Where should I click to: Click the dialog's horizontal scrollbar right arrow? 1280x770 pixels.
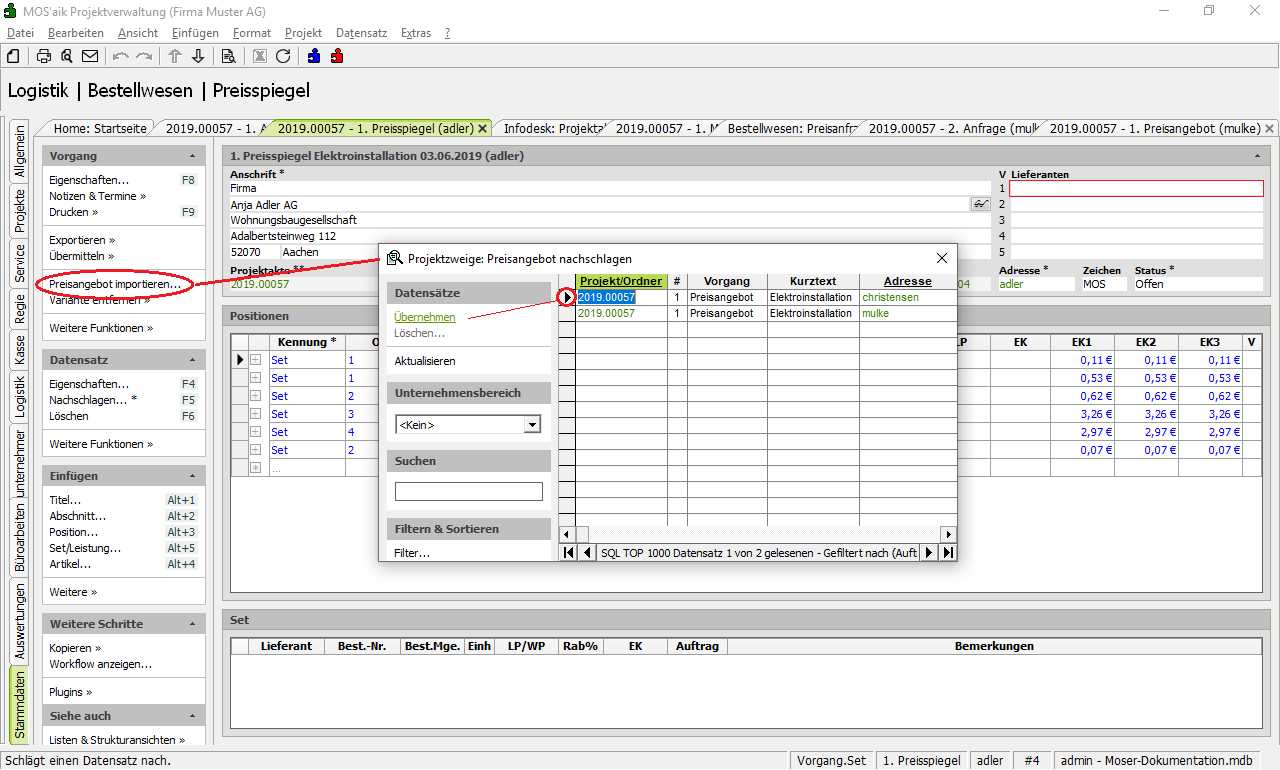[949, 534]
